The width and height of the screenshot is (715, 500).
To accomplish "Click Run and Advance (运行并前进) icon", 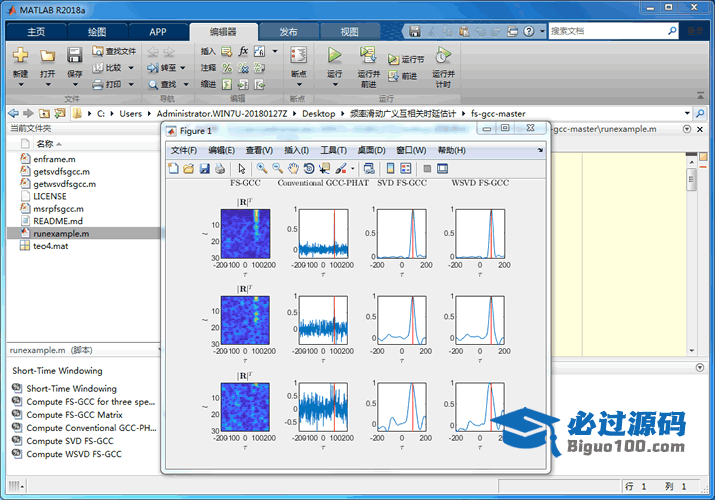I will 368,55.
